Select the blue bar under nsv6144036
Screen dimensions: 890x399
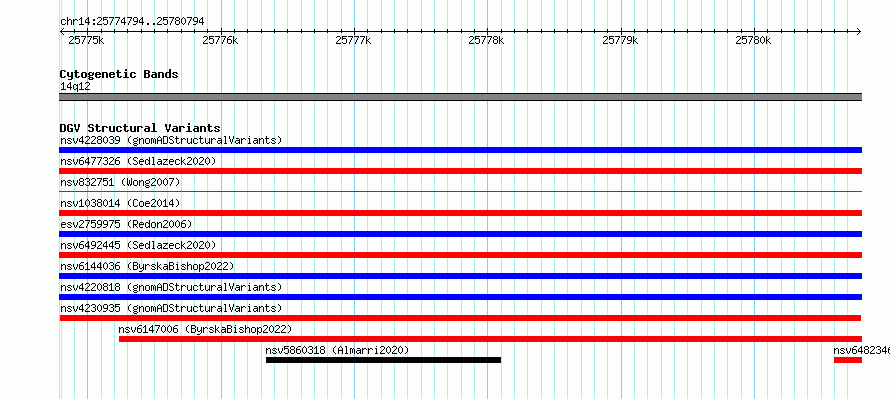click(x=460, y=276)
